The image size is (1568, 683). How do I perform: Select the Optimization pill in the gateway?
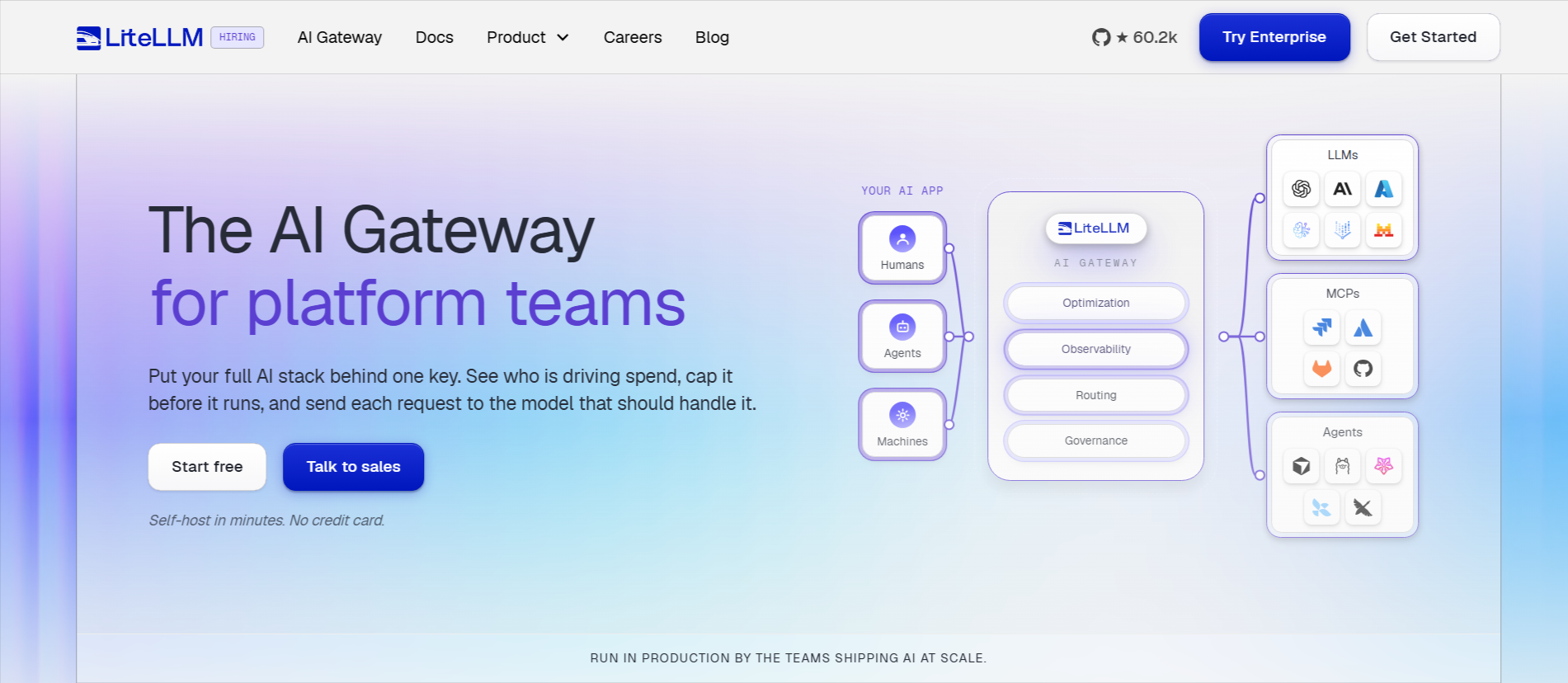click(x=1096, y=303)
